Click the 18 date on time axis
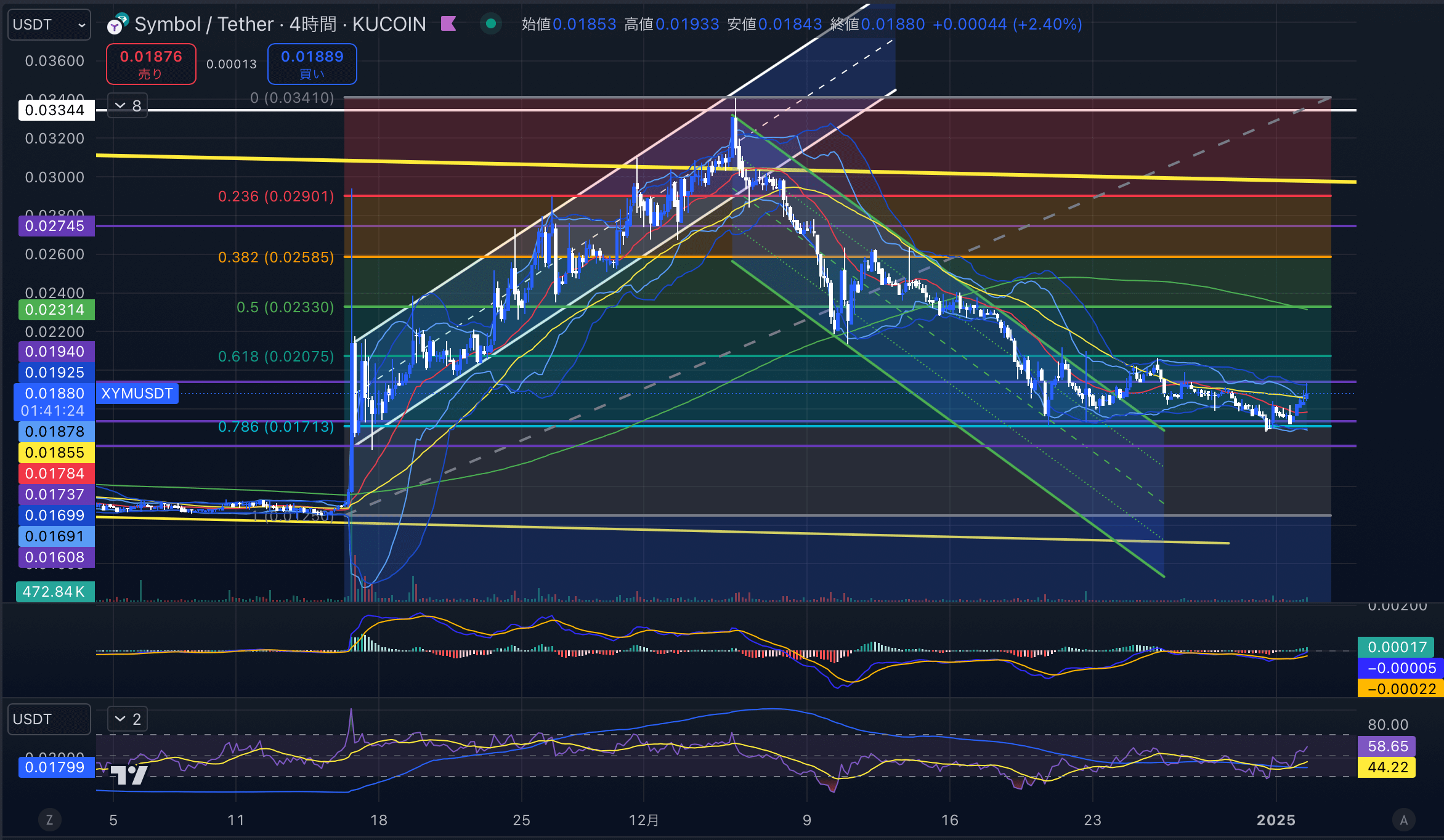Viewport: 1444px width, 840px height. (x=379, y=820)
